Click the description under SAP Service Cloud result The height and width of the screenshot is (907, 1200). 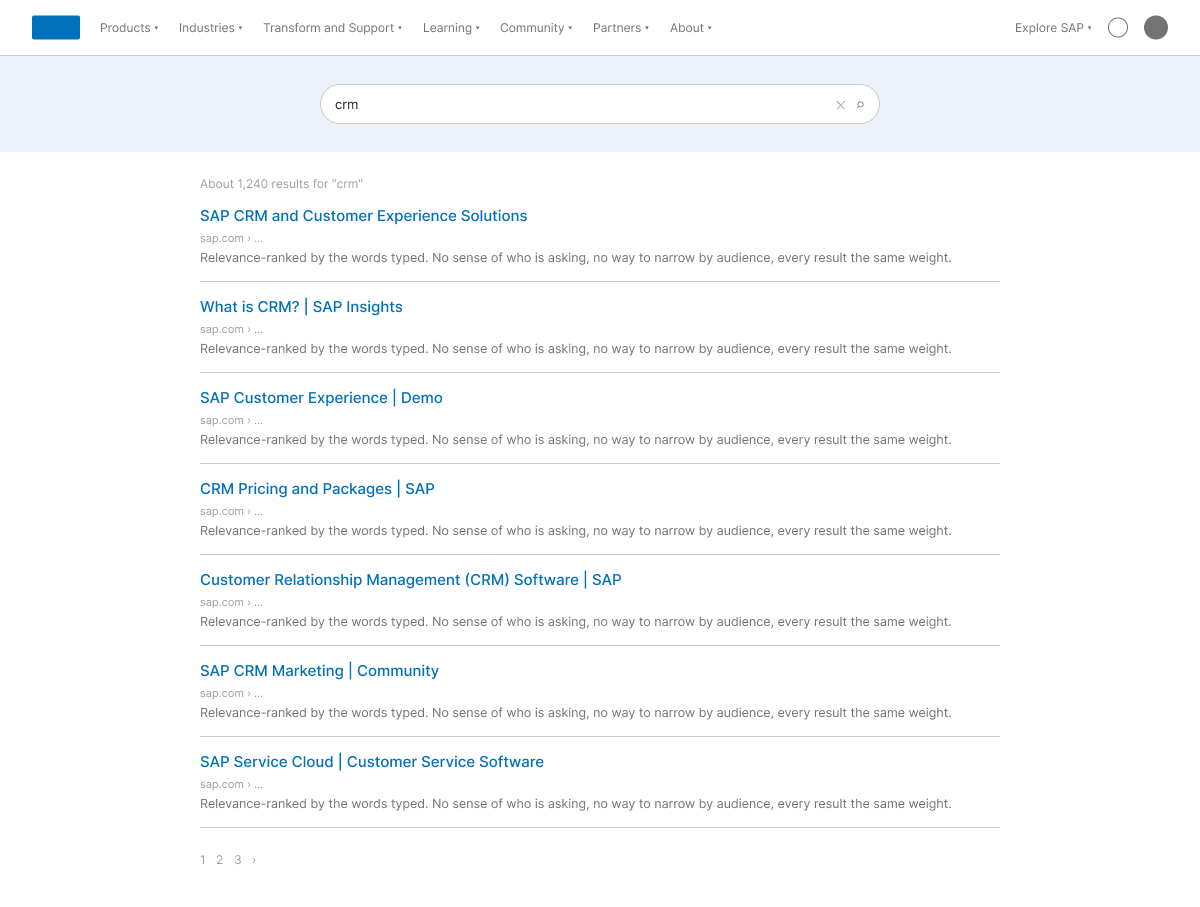coord(576,804)
